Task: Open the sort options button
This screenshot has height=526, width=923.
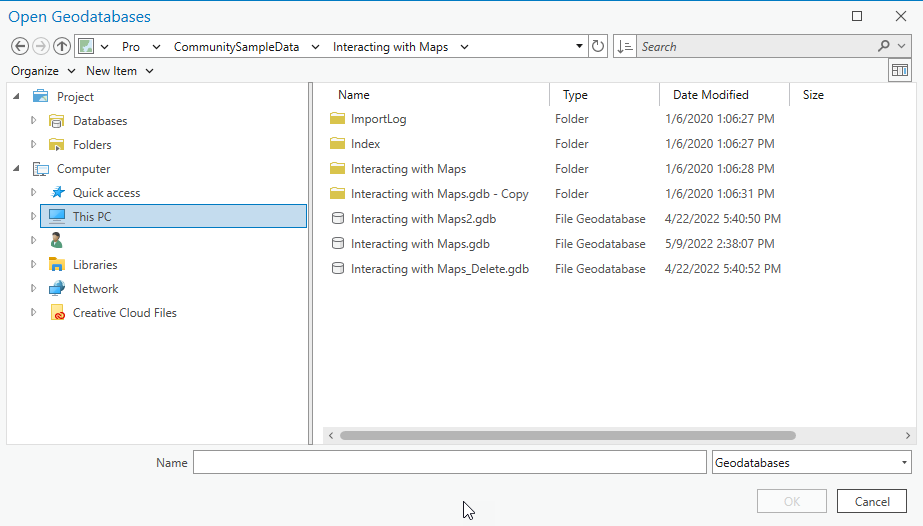Action: point(624,46)
